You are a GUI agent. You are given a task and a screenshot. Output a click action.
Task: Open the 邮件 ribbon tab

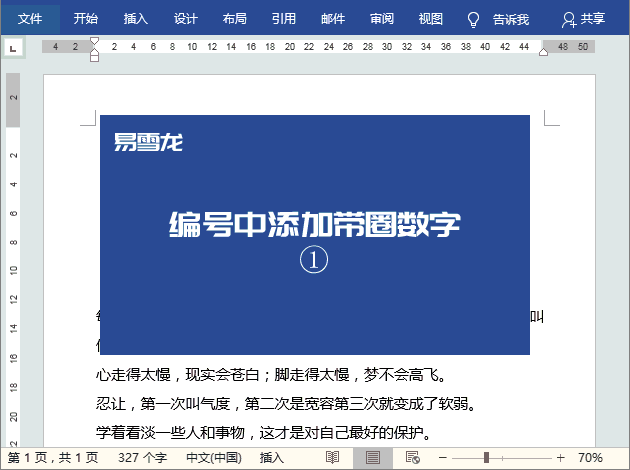coord(333,18)
